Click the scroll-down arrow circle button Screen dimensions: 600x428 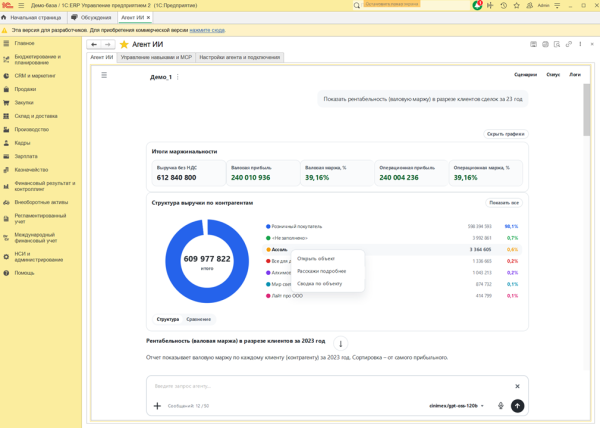click(x=341, y=343)
